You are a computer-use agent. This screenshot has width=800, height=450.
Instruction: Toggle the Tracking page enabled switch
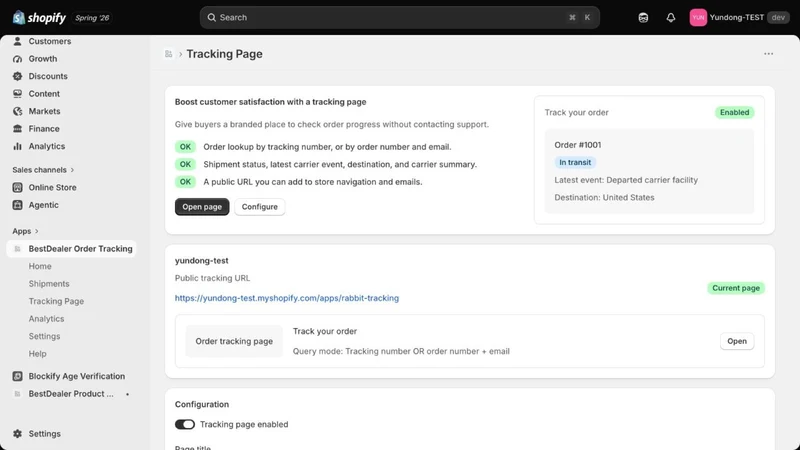tap(185, 424)
